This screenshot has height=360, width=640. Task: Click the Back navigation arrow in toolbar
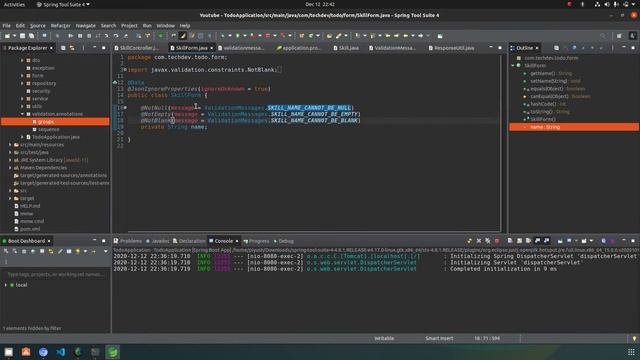click(x=406, y=36)
